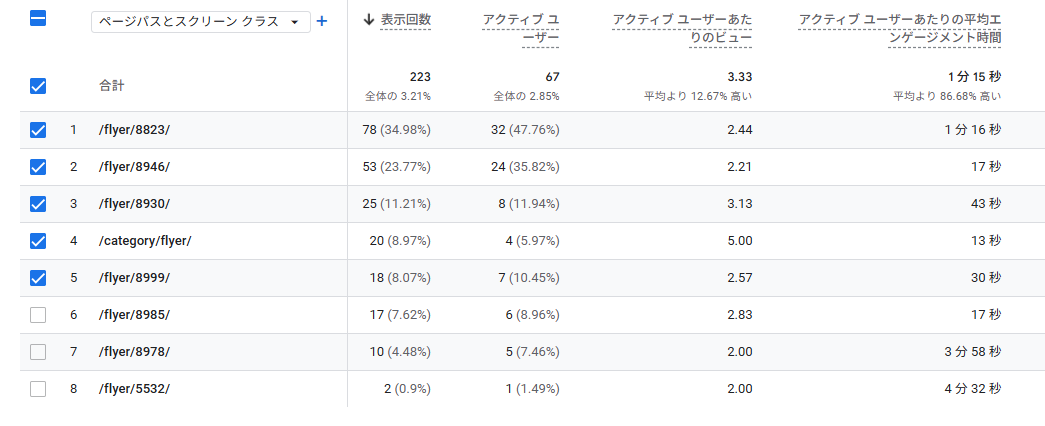Uncheck row 3 /flyer/8930/ checkbox
The height and width of the screenshot is (426, 1045).
coord(38,204)
